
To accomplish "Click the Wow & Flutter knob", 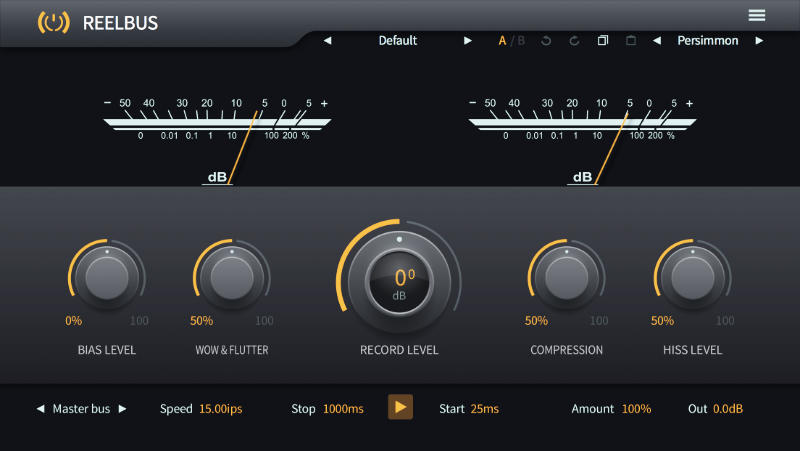I will 232,278.
